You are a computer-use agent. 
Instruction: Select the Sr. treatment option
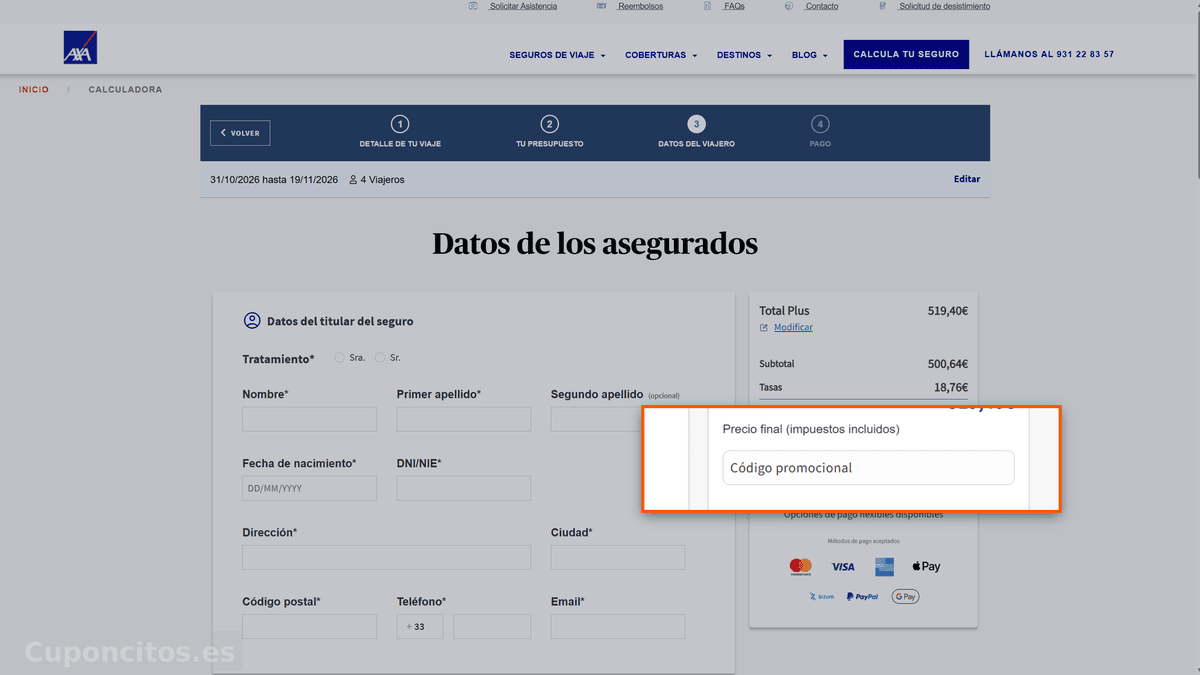click(380, 358)
